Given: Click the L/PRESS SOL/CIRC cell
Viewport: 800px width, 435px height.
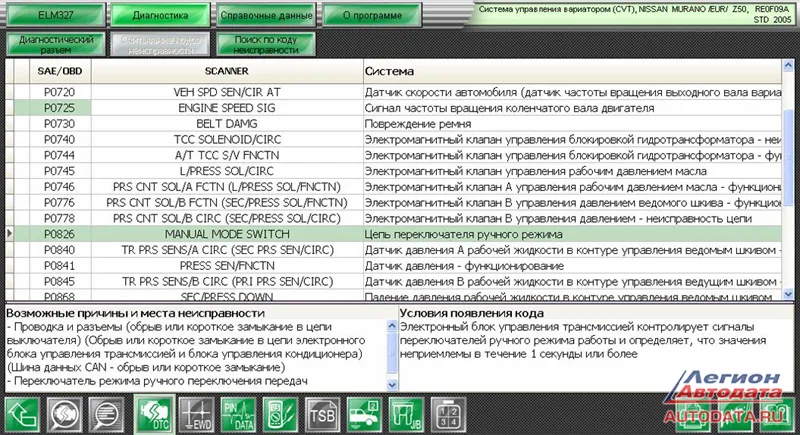Looking at the screenshot, I should 227,171.
